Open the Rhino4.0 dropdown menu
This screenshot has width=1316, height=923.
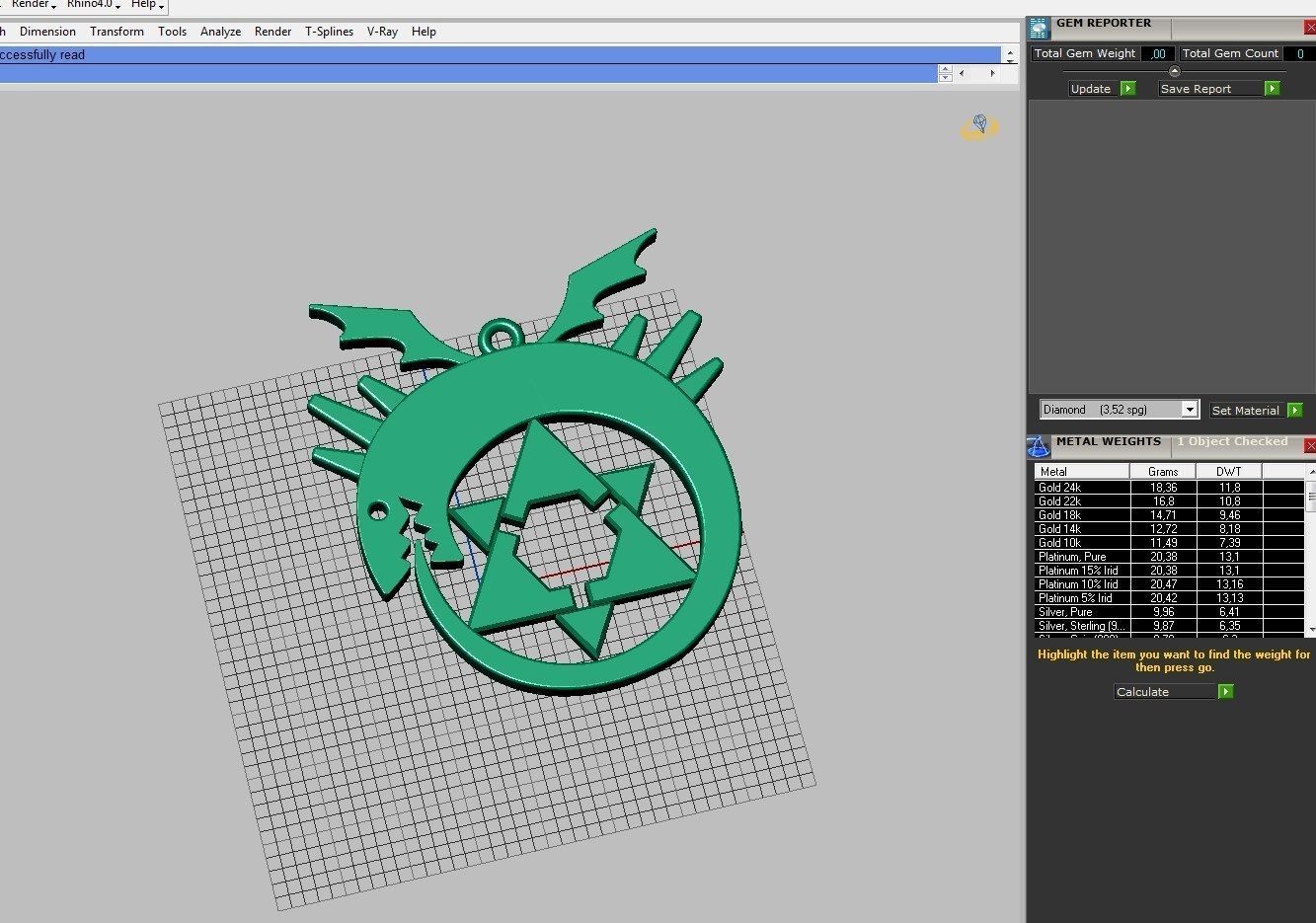[93, 5]
